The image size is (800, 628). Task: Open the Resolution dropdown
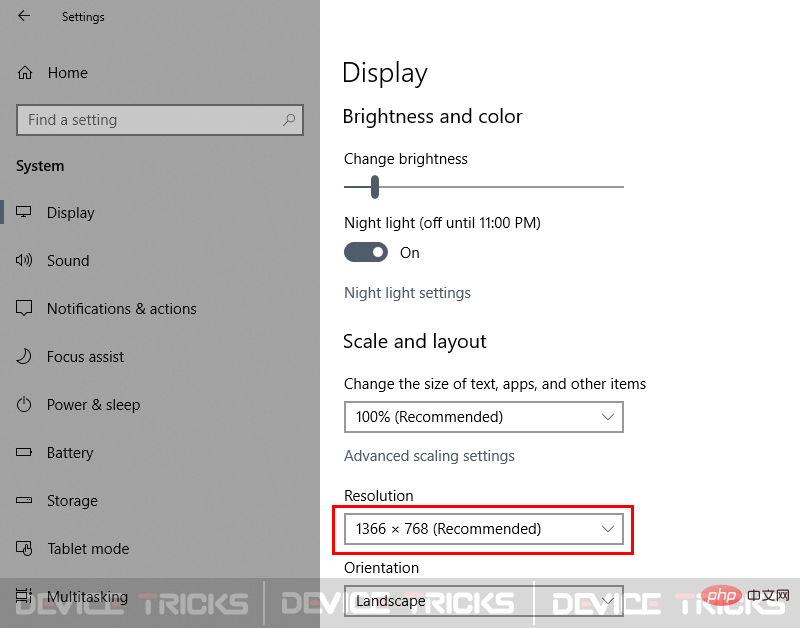pos(484,529)
